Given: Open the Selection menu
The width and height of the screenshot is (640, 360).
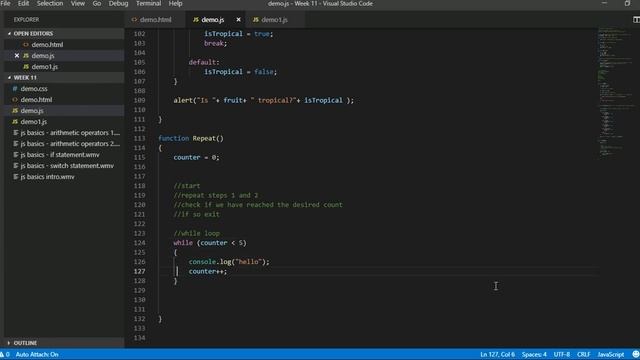Looking at the screenshot, I should (x=50, y=4).
